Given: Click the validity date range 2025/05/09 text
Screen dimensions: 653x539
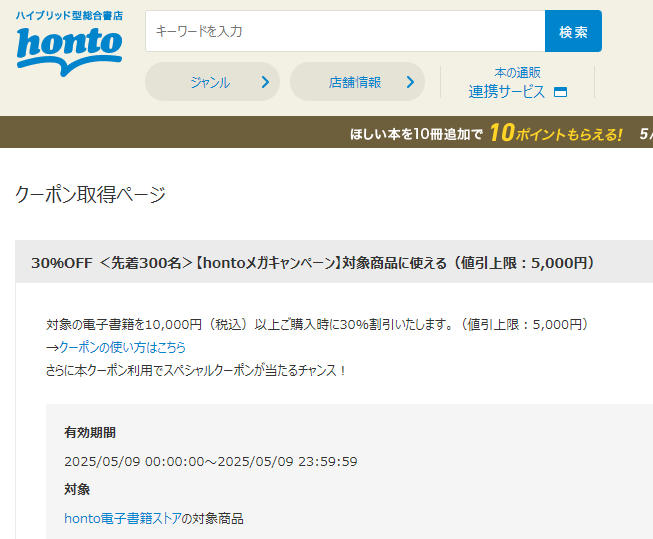Looking at the screenshot, I should click(x=211, y=462).
